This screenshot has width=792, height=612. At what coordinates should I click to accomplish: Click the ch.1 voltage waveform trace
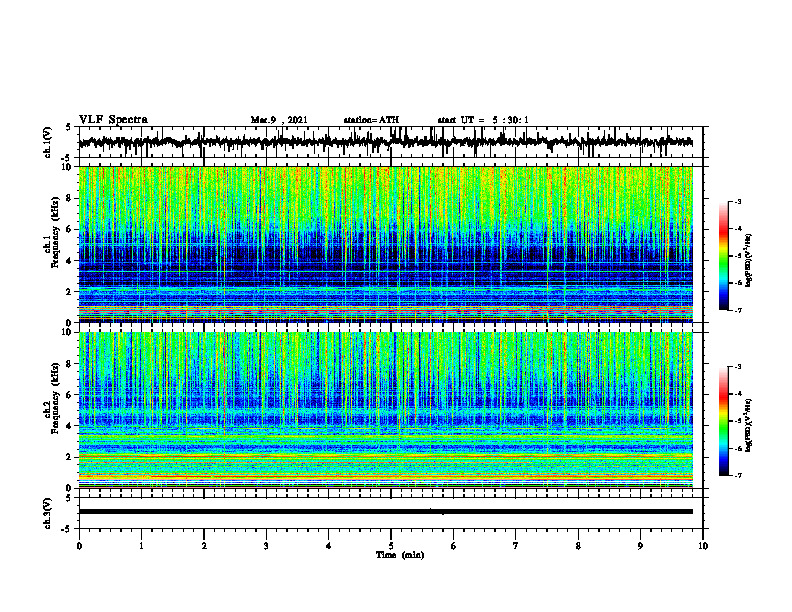tap(385, 142)
